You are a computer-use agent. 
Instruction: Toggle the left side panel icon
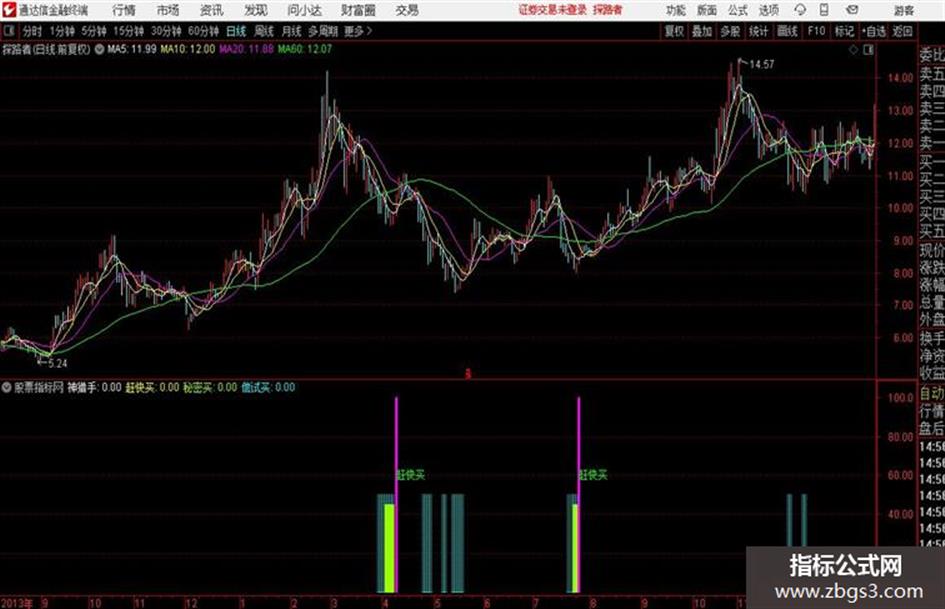pos(8,31)
